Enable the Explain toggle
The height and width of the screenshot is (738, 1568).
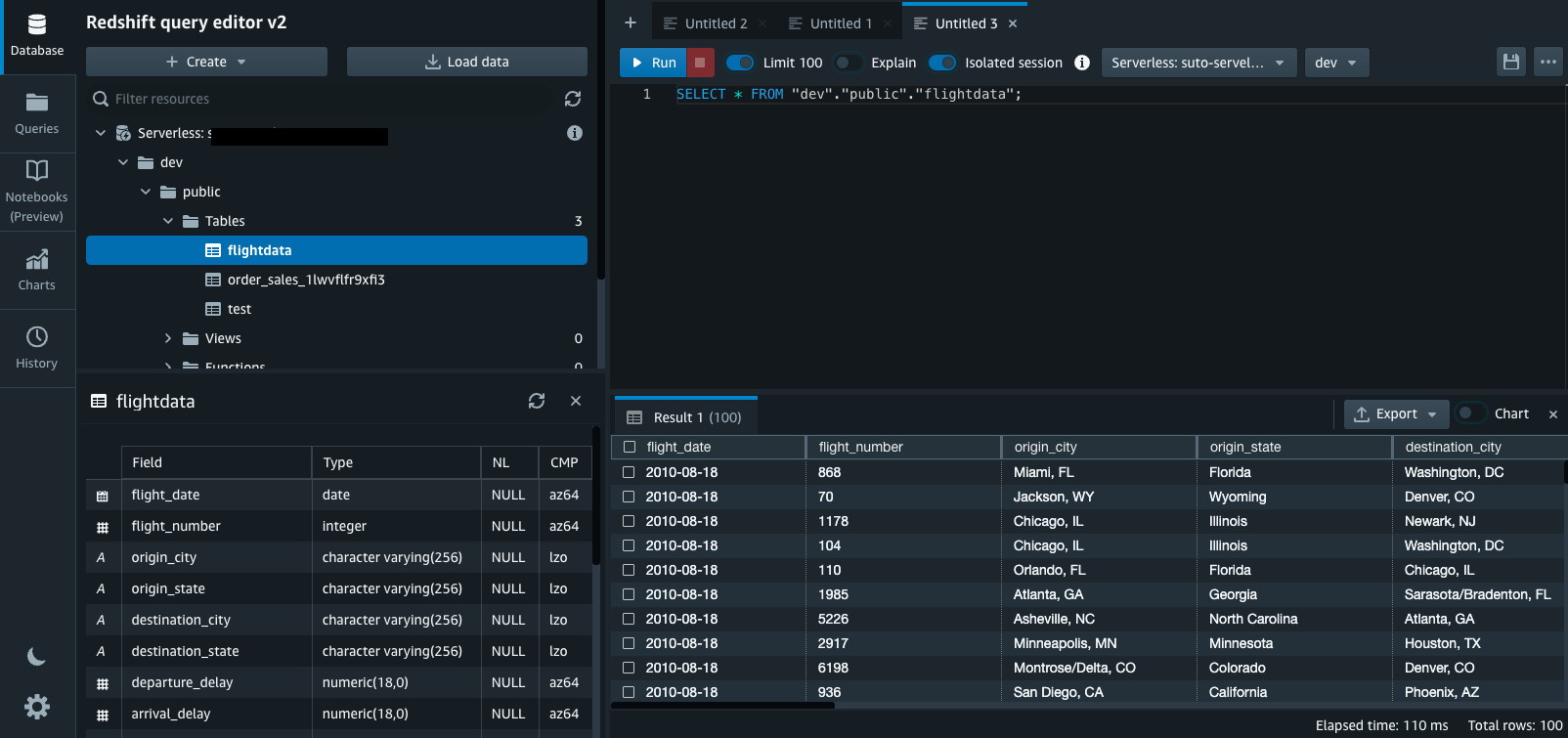click(x=848, y=63)
